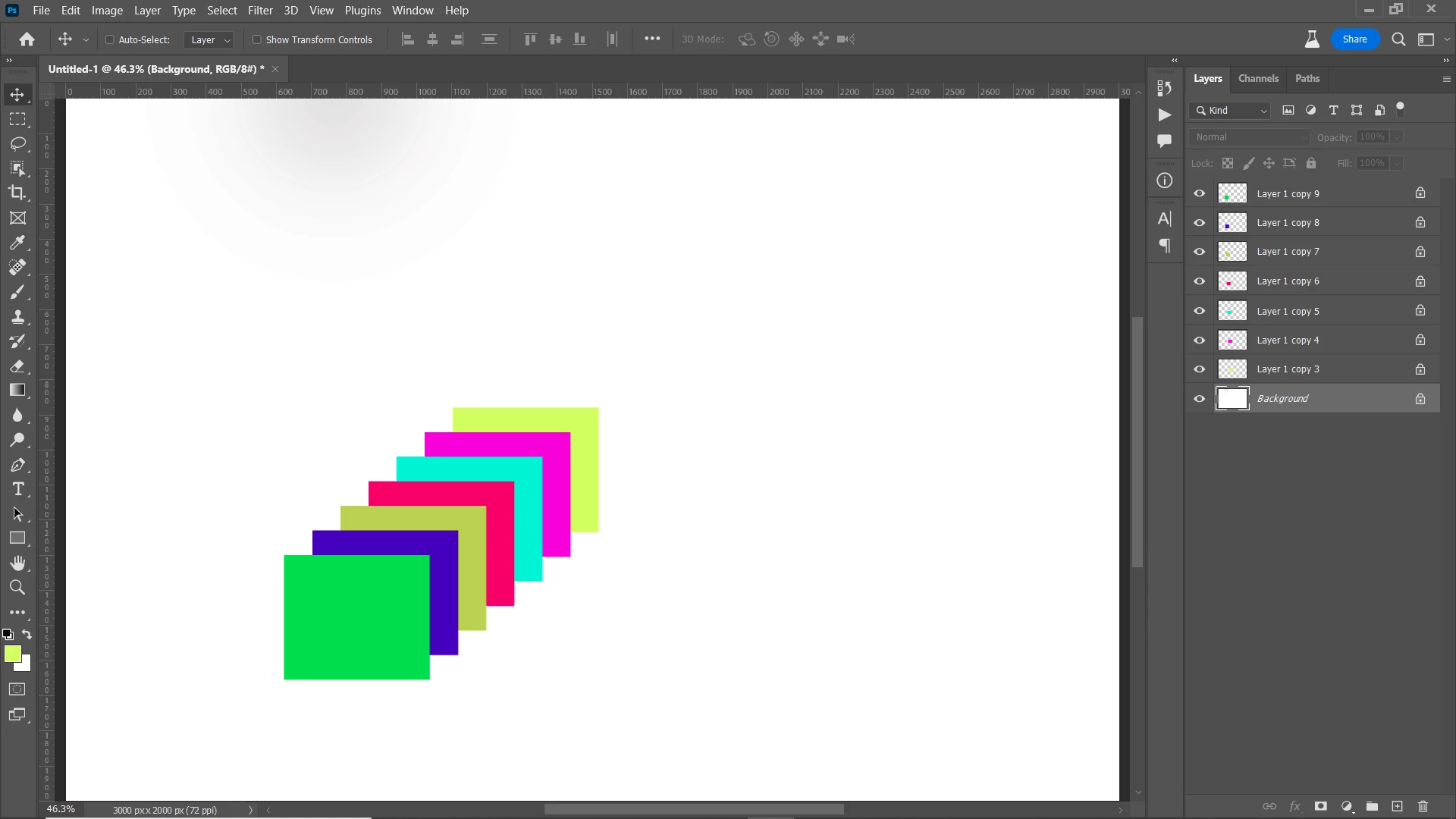Viewport: 1456px width, 819px height.
Task: Pick the Eyedropper tool
Action: click(x=17, y=243)
